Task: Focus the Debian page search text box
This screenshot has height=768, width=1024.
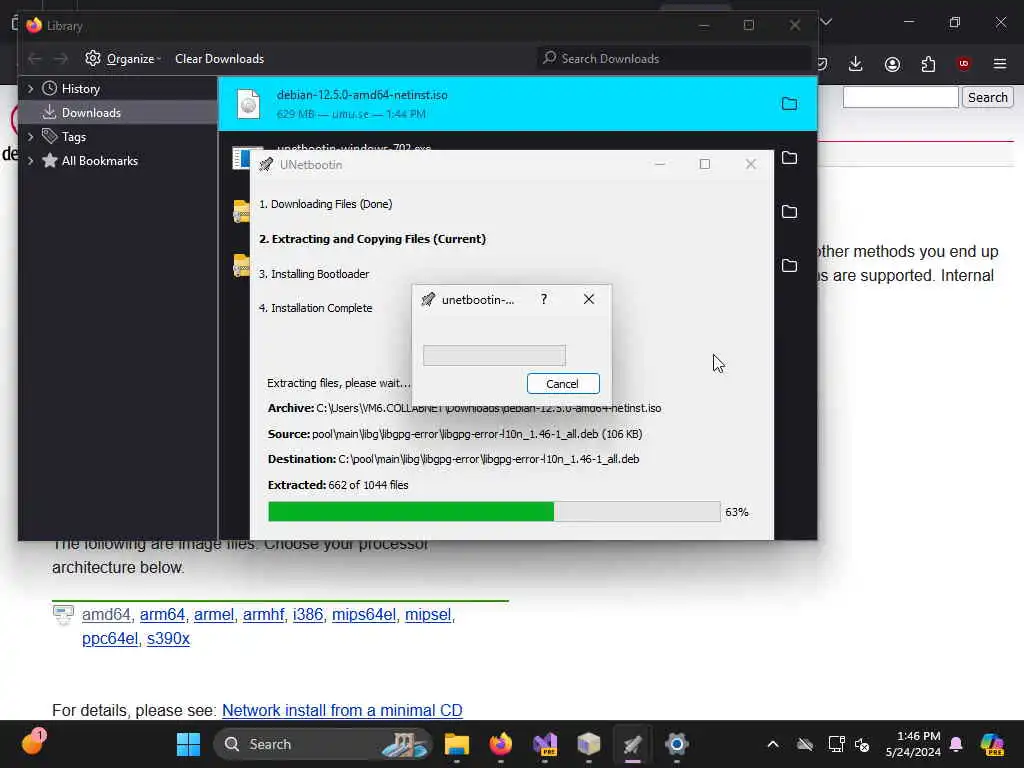Action: [901, 97]
